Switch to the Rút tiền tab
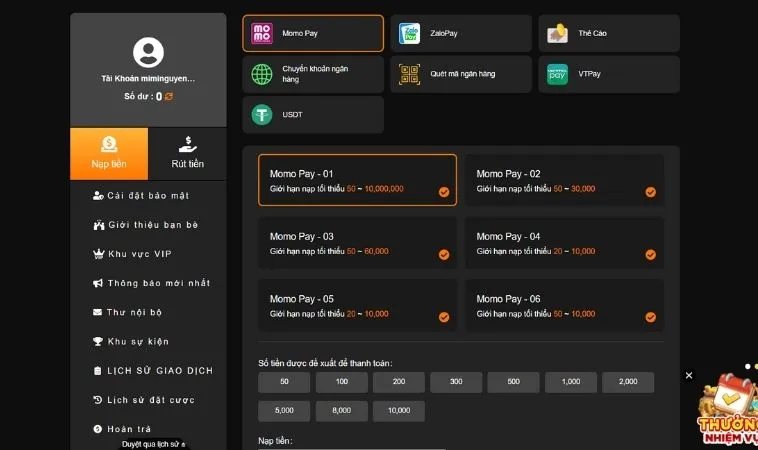This screenshot has width=758, height=450. pos(188,154)
